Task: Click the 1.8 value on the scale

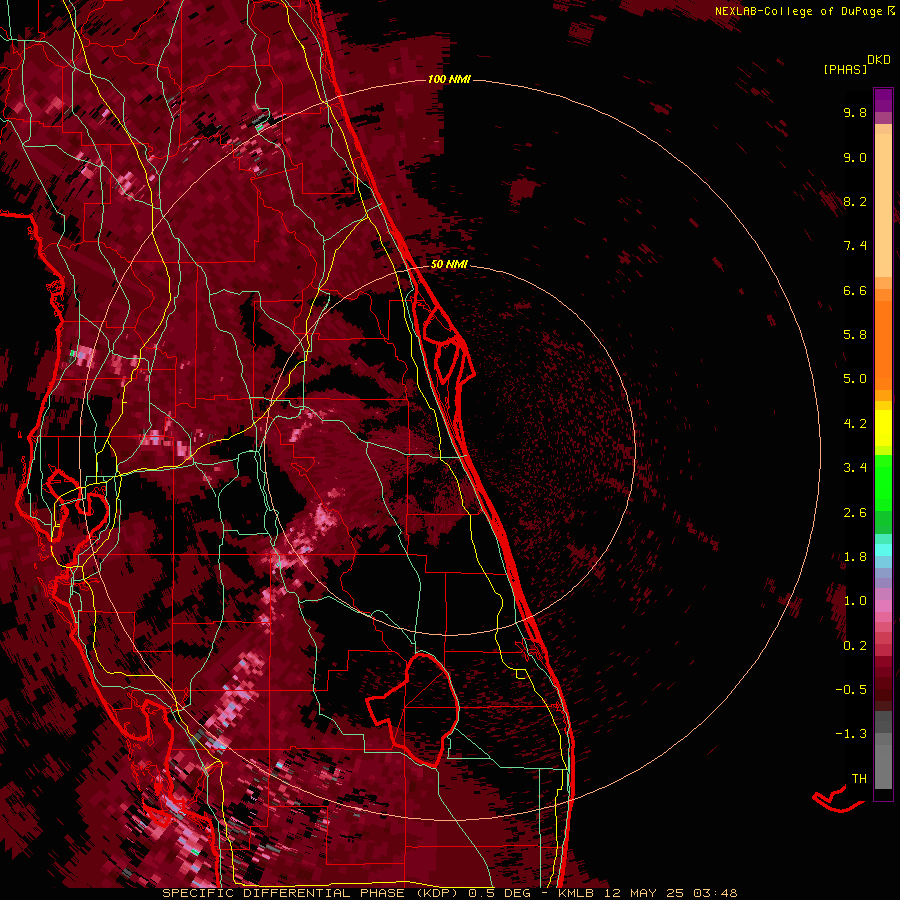Action: pyautogui.click(x=855, y=557)
